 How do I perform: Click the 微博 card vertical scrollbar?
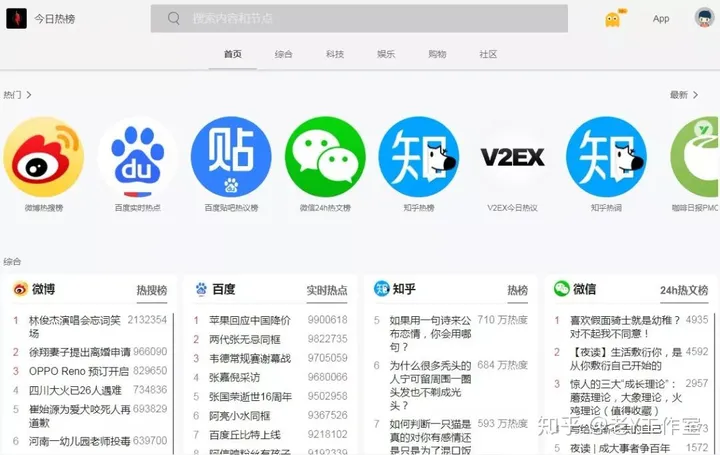(173, 383)
